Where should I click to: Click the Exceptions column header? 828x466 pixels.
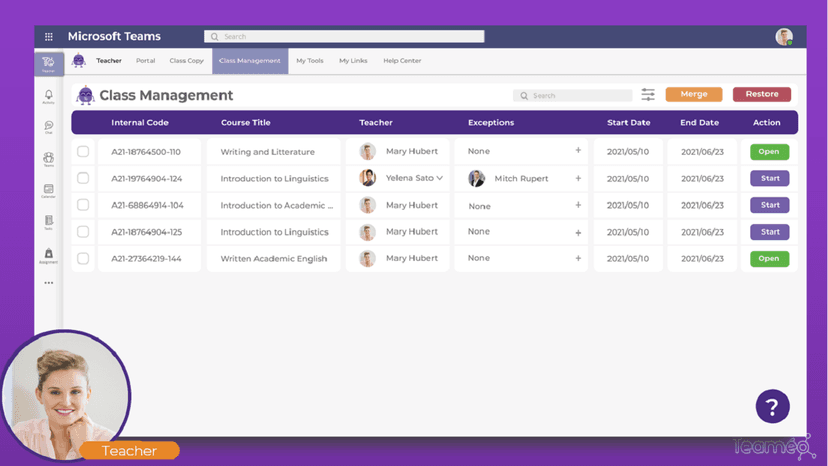[x=491, y=123]
